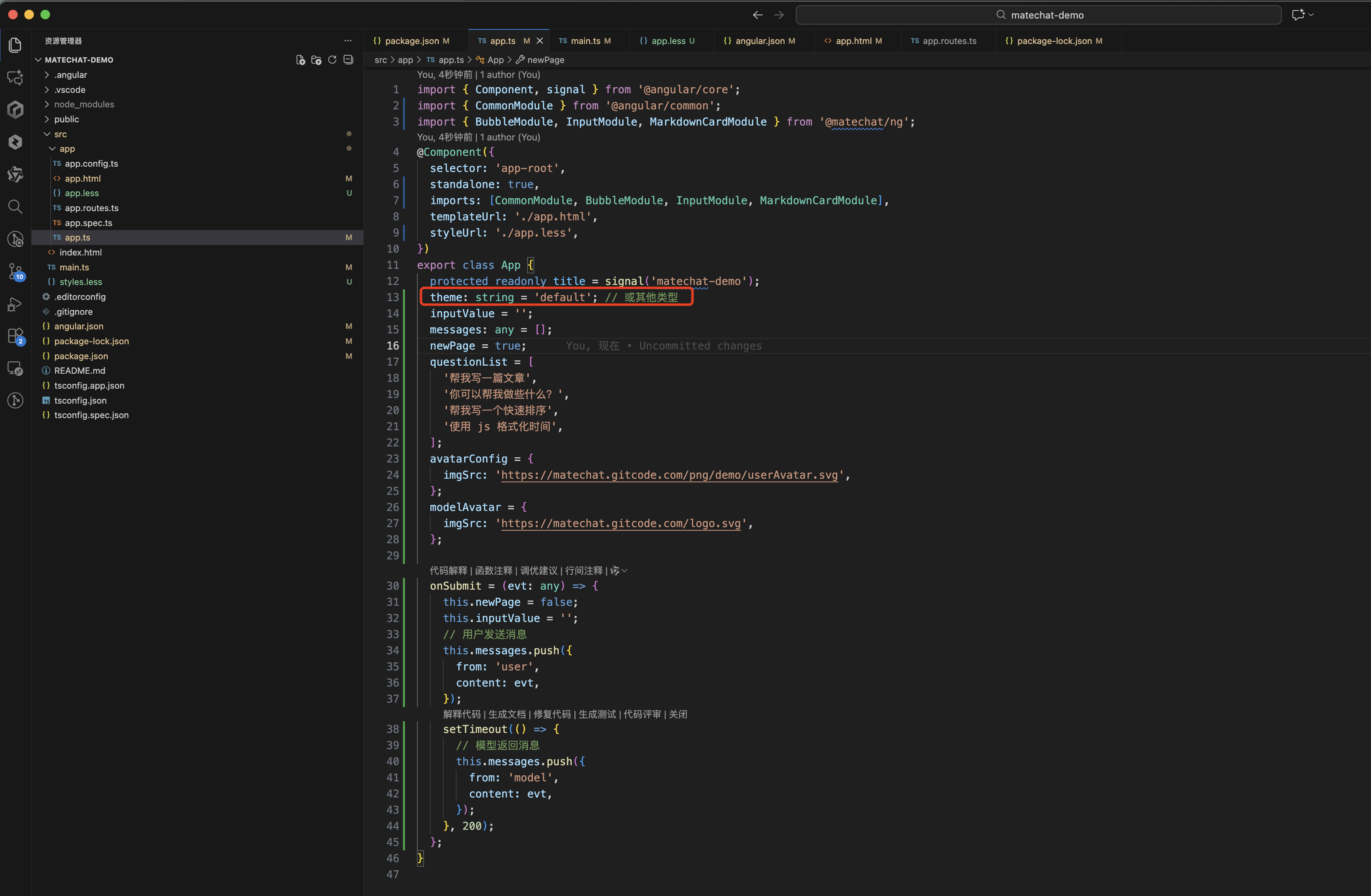Viewport: 1371px width, 896px height.
Task: Collapse all folders in explorer icon
Action: pos(348,60)
